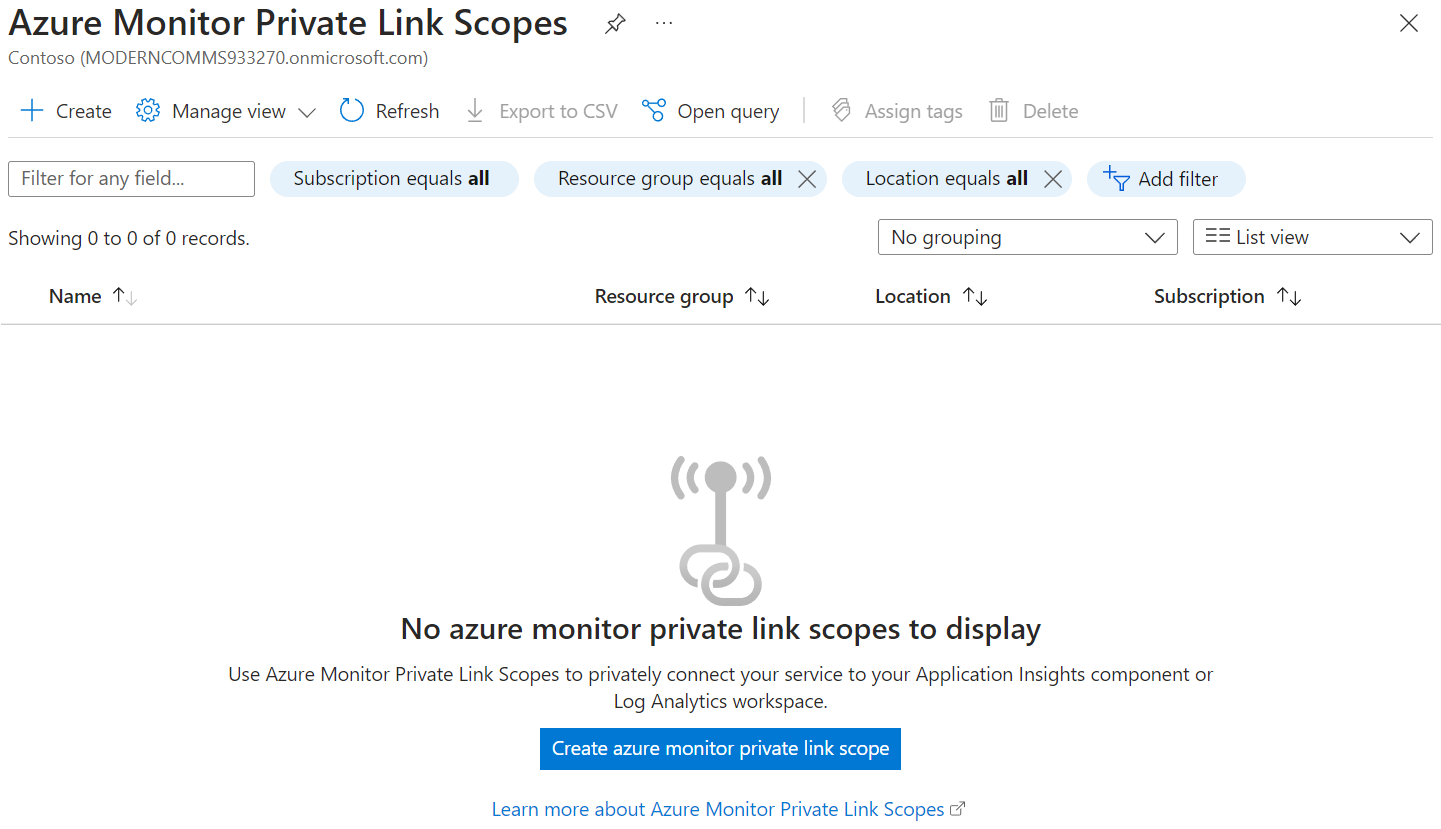1441x829 pixels.
Task: Click Create azure monitor private link scope
Action: (x=720, y=749)
